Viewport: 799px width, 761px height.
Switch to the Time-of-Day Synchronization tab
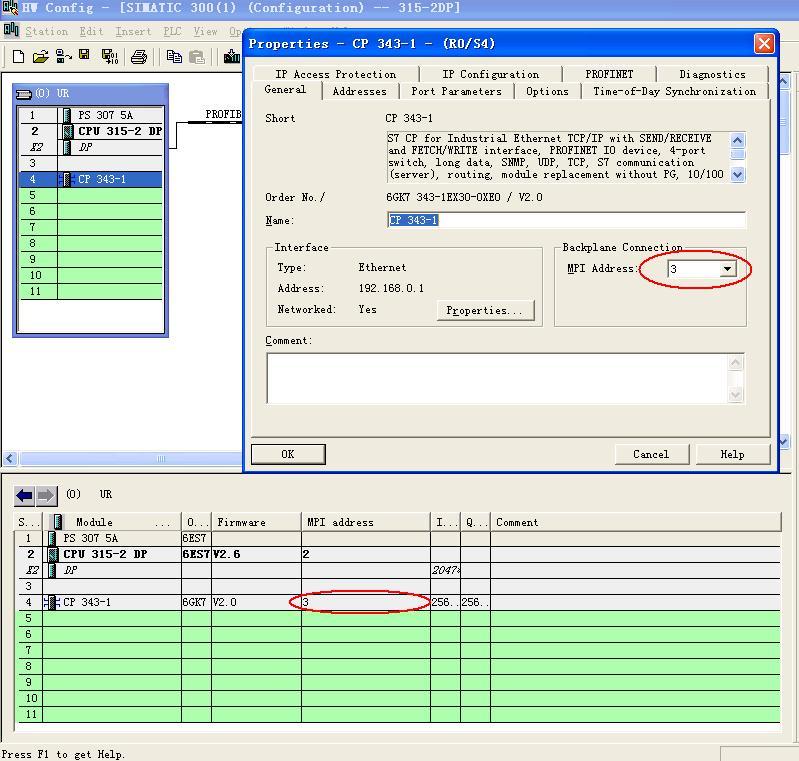(x=674, y=92)
